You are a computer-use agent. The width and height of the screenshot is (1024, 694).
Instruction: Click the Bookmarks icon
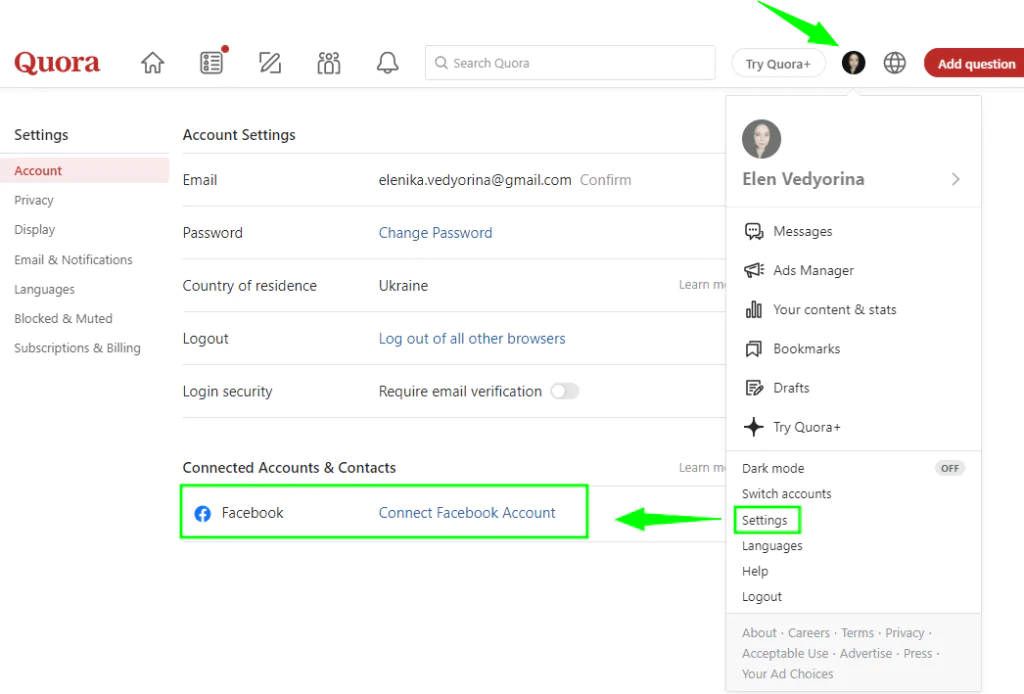click(x=754, y=349)
